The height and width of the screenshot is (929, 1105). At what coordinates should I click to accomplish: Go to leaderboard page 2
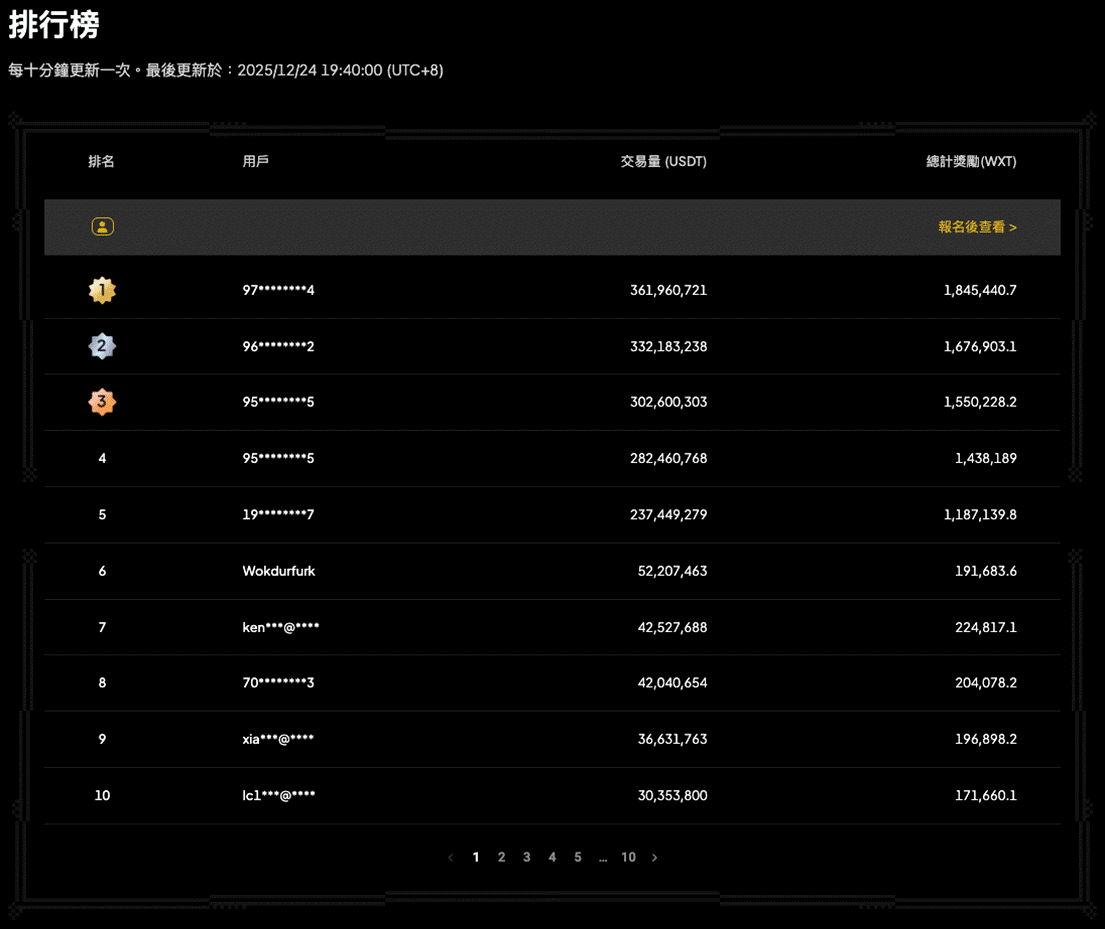click(x=501, y=857)
